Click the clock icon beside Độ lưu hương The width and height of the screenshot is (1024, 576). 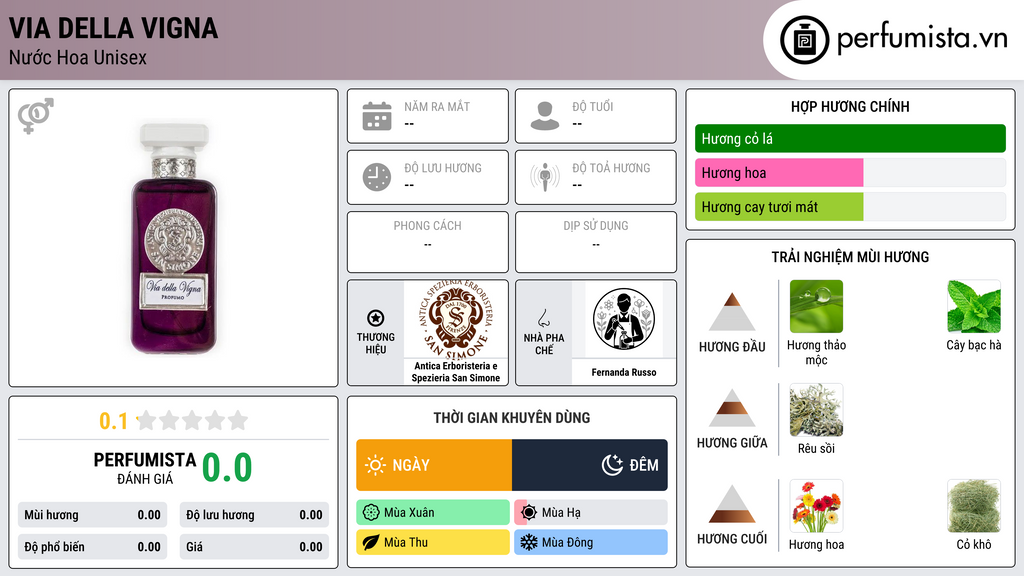tap(377, 177)
